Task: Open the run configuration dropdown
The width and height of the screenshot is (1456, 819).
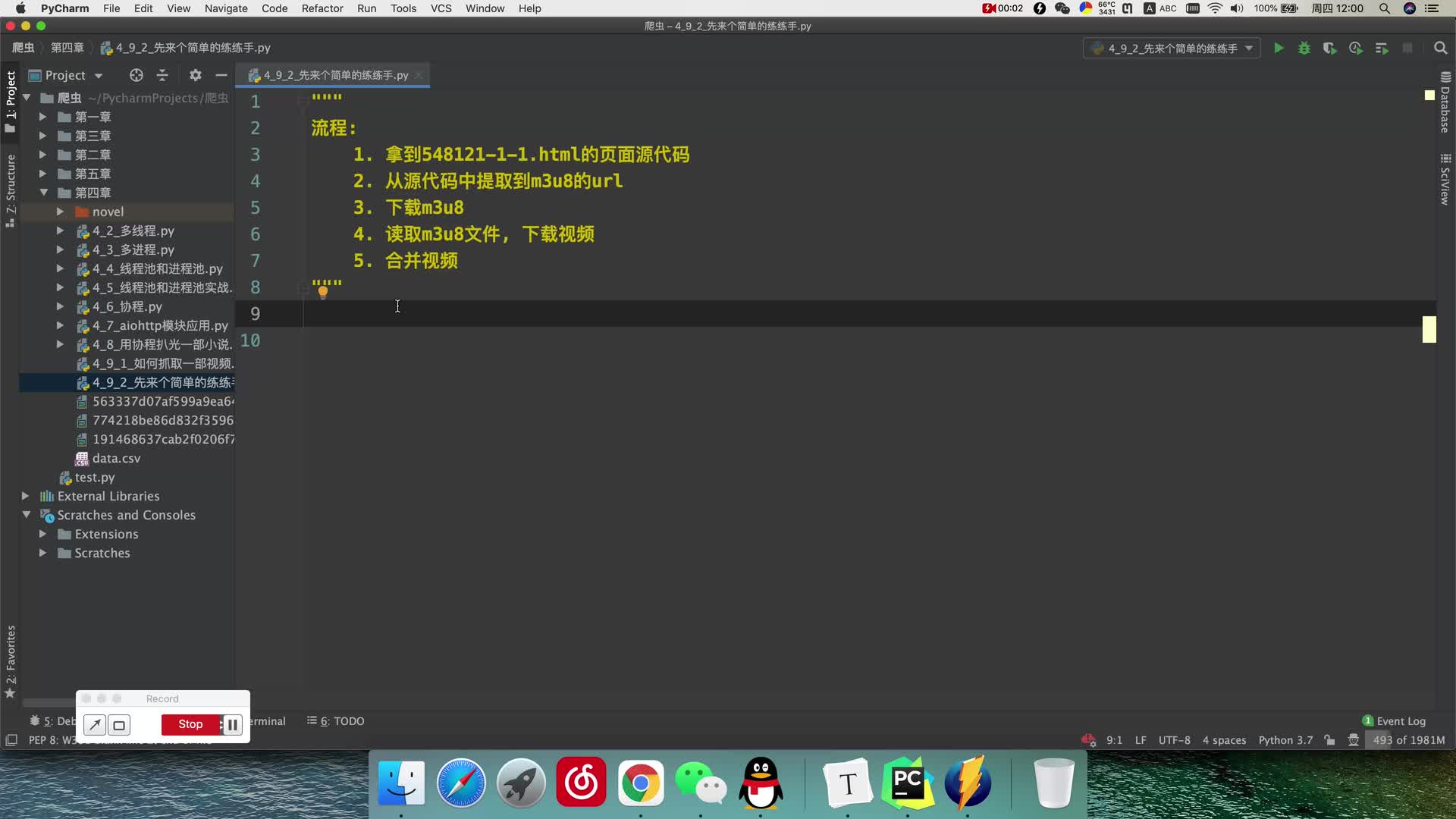Action: click(x=1172, y=49)
